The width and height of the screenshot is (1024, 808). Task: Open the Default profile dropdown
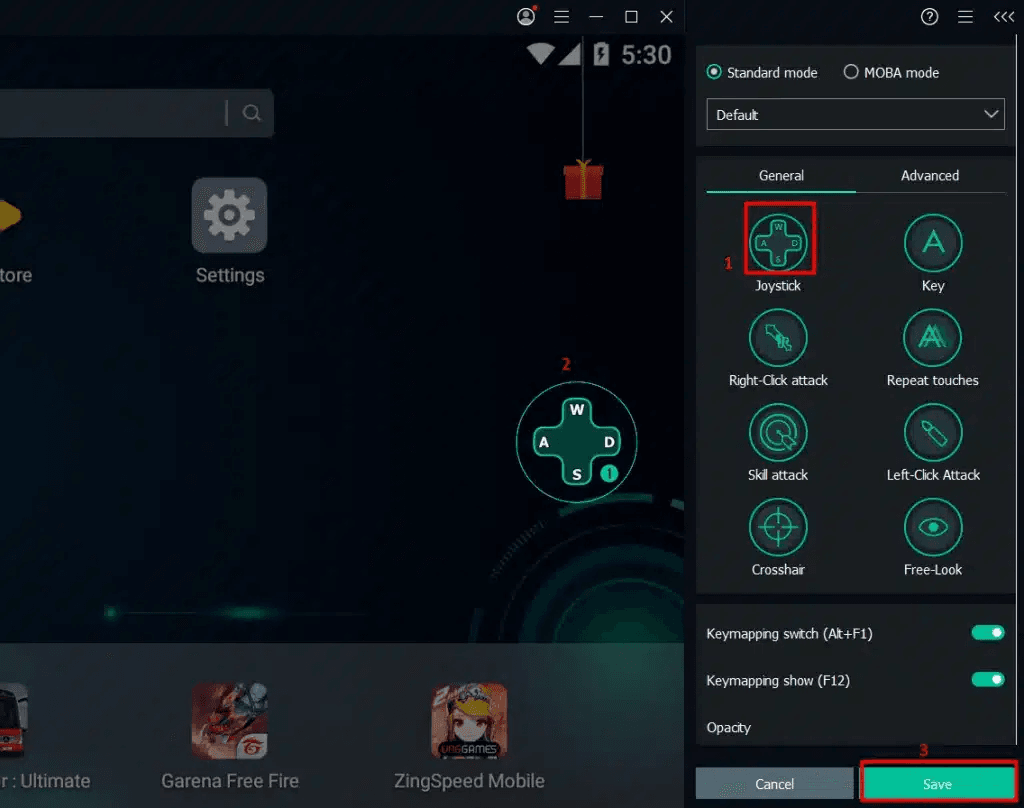(x=855, y=114)
